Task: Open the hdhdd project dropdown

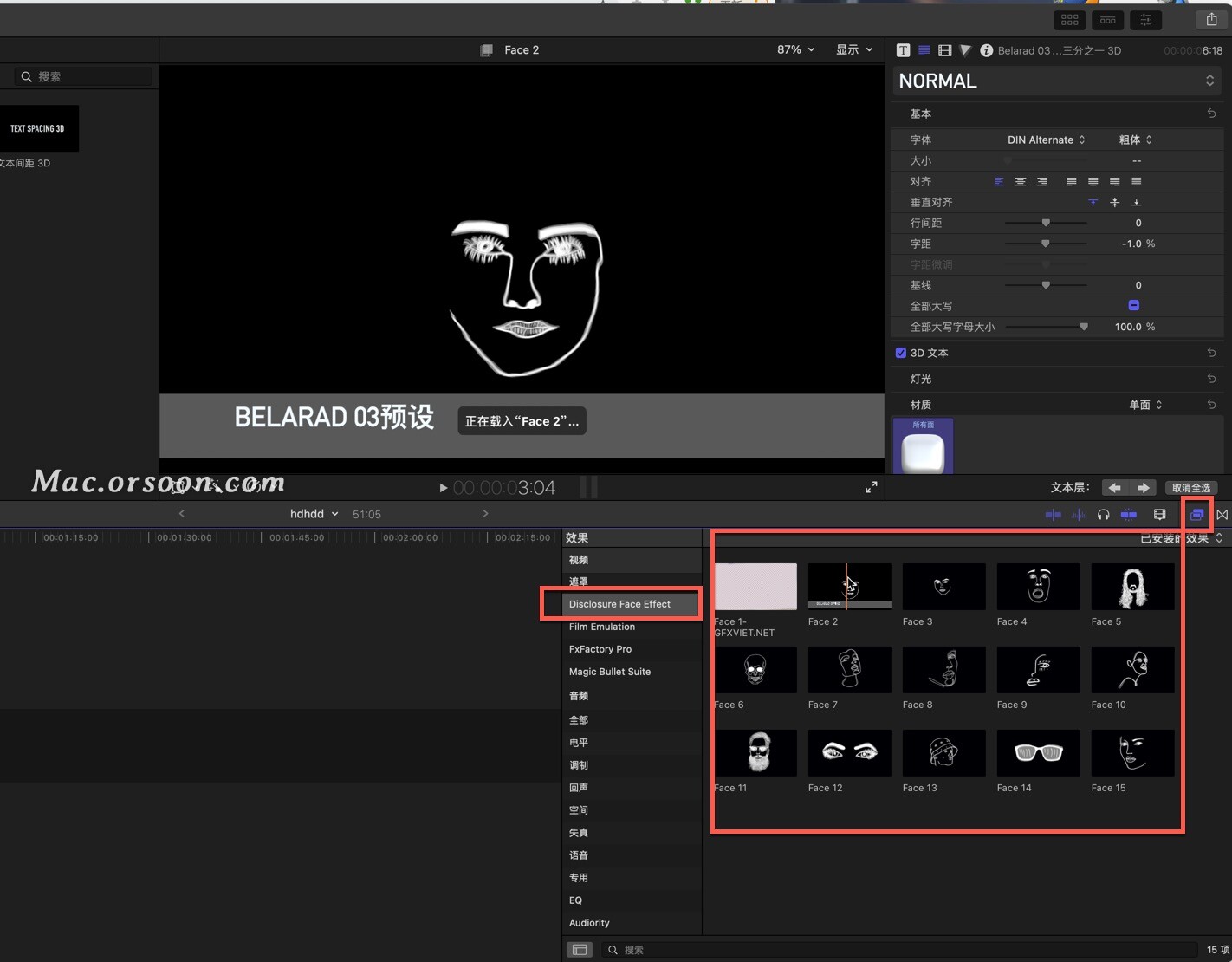Action: click(314, 514)
